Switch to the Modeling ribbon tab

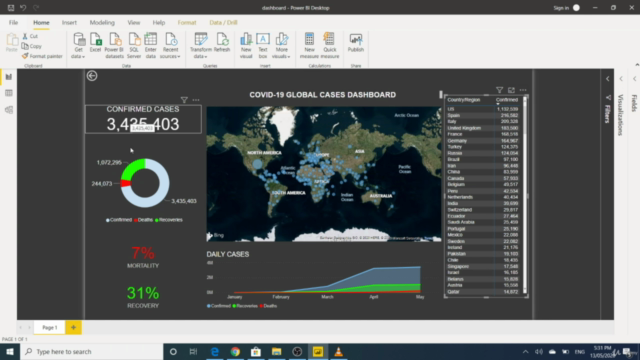click(x=102, y=22)
